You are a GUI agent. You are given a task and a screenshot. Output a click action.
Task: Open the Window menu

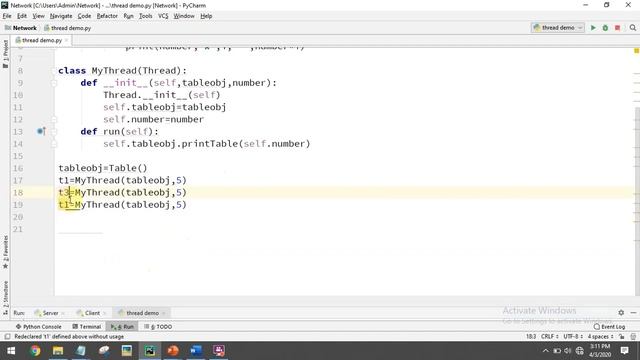pos(184,16)
